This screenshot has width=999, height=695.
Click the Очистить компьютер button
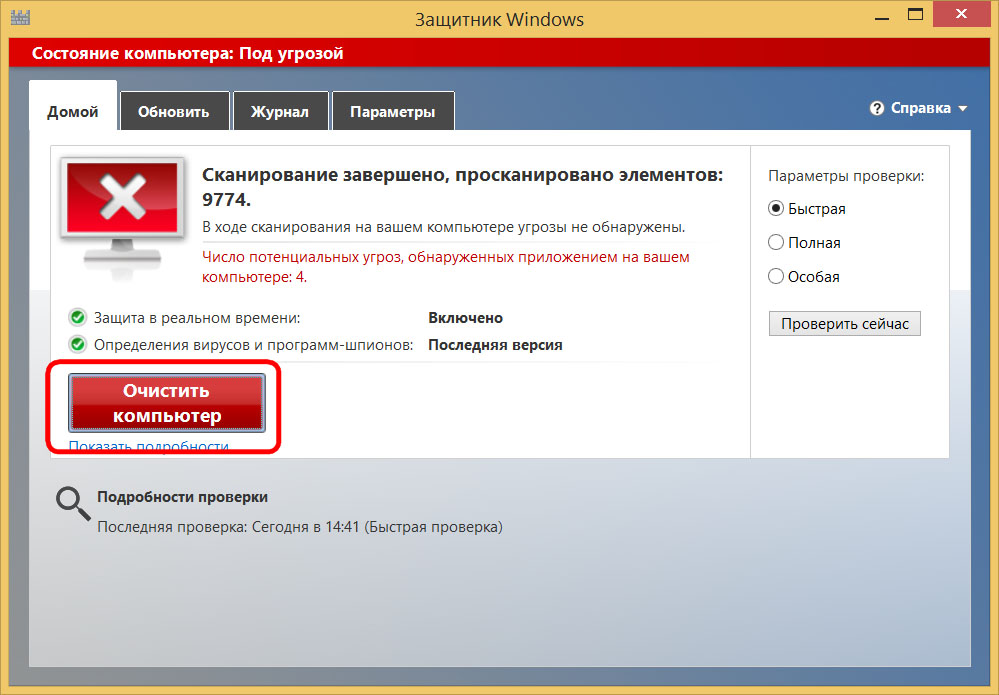tap(167, 403)
